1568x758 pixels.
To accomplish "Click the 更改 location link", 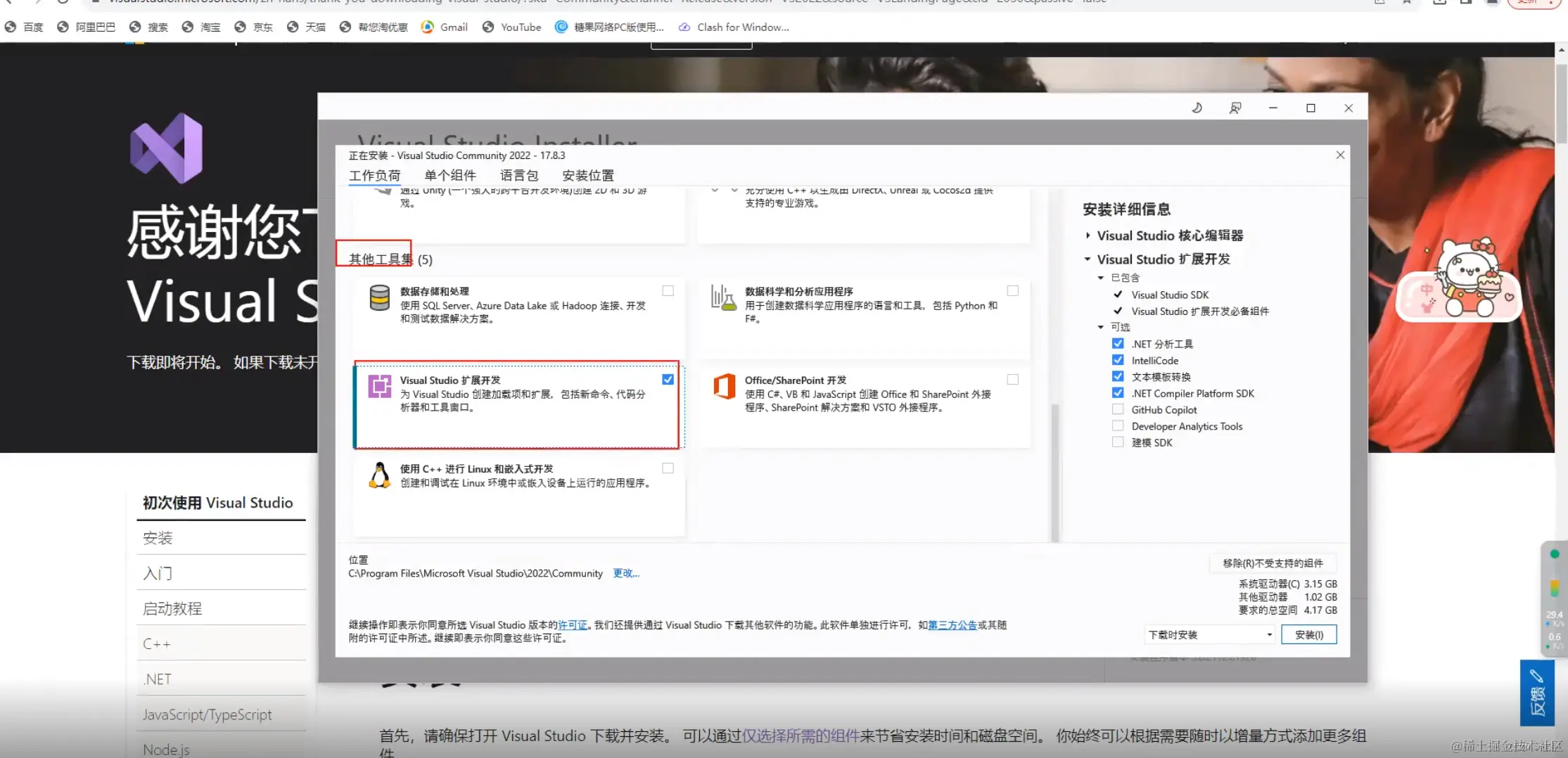I will tap(626, 573).
